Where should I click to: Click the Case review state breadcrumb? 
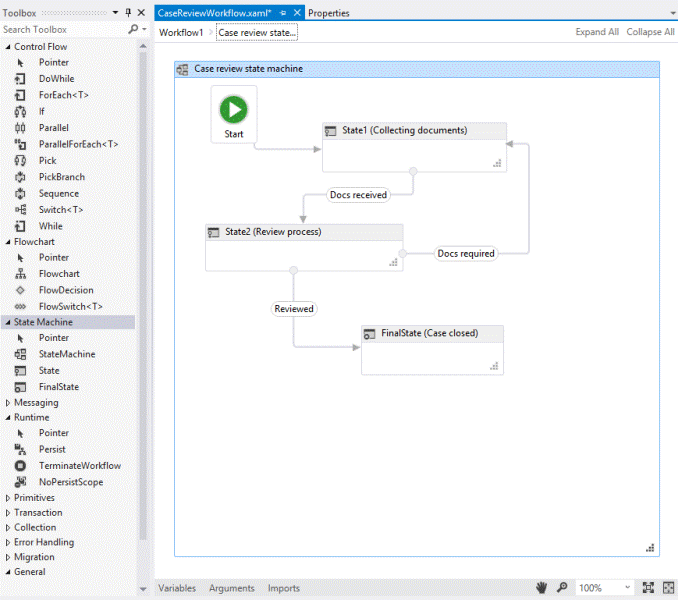point(257,32)
